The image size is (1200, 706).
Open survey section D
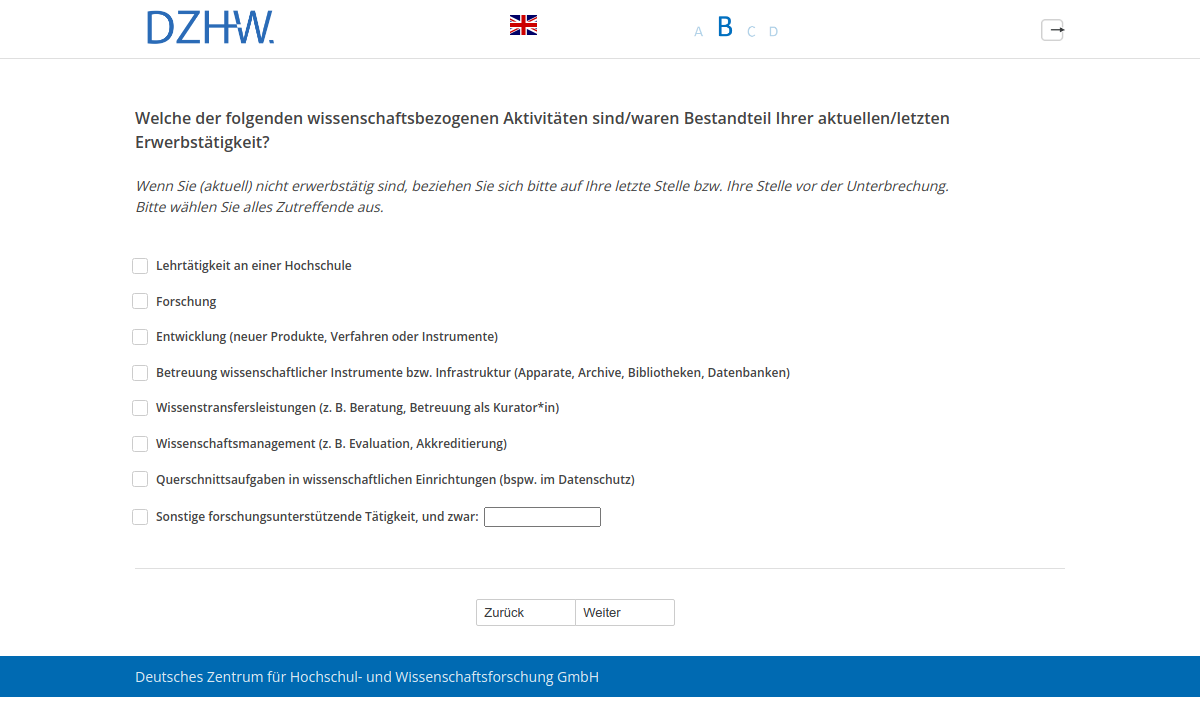[x=773, y=31]
